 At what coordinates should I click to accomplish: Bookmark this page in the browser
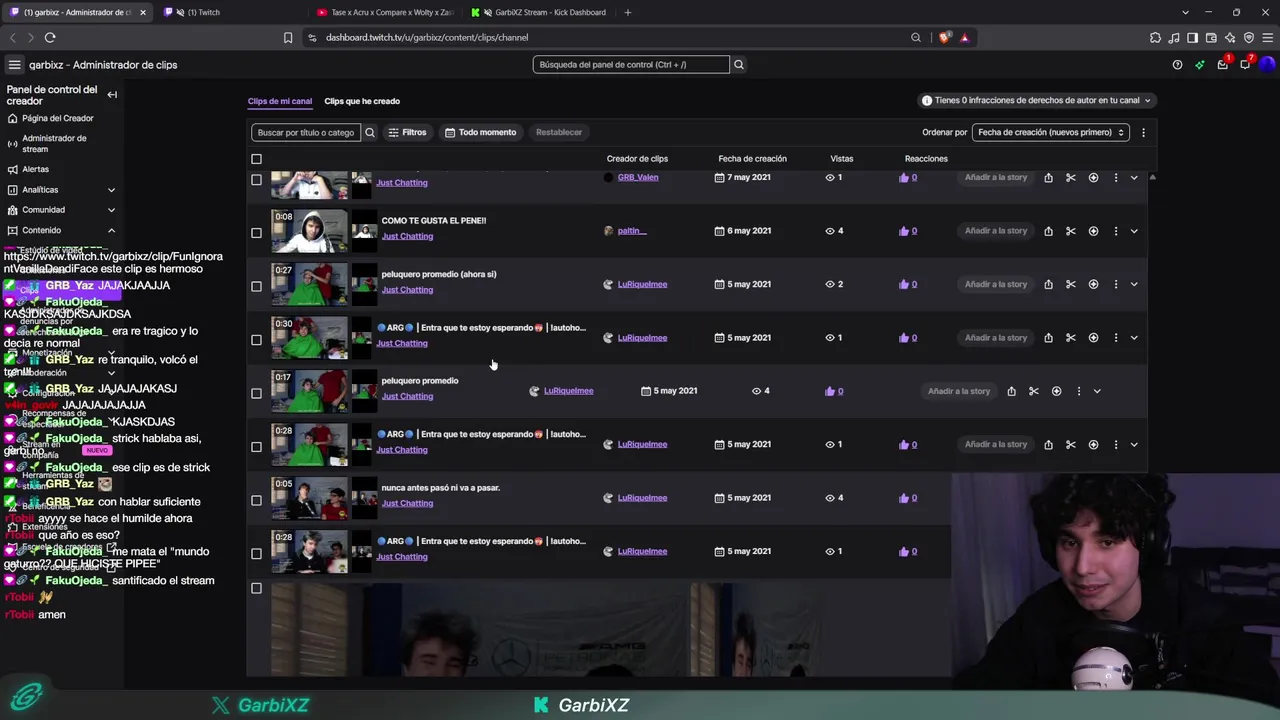288,38
